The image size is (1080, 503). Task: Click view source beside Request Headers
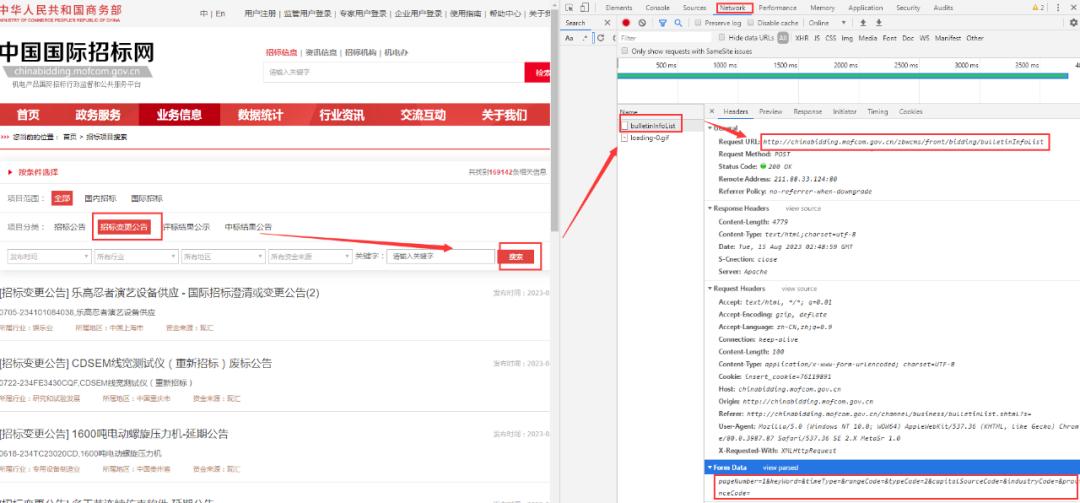pos(799,288)
